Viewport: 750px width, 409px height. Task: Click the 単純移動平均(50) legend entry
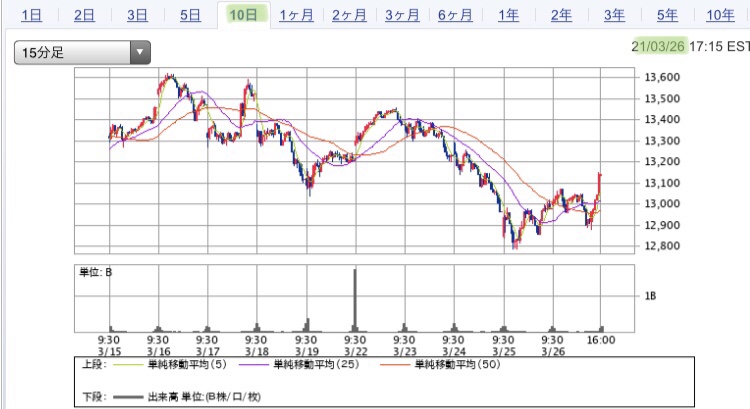pos(457,365)
